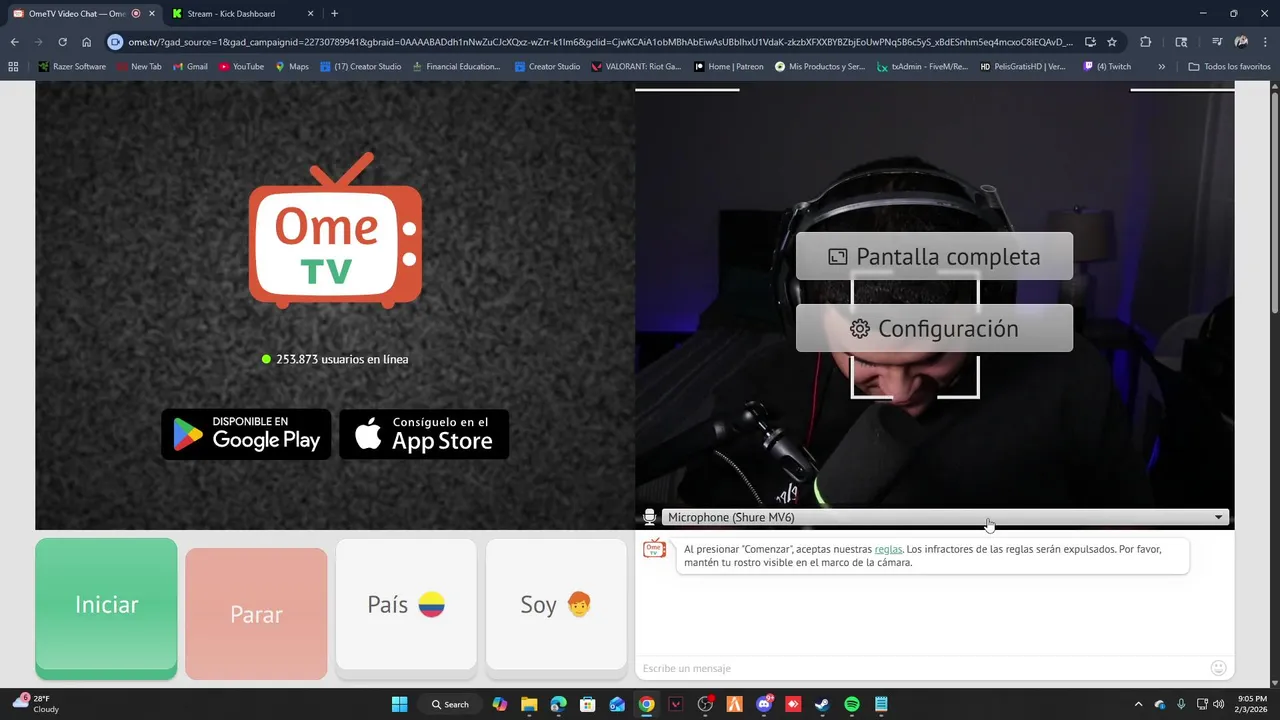Image resolution: width=1280 pixels, height=720 pixels.
Task: Open the App Store download badge
Action: click(x=424, y=434)
